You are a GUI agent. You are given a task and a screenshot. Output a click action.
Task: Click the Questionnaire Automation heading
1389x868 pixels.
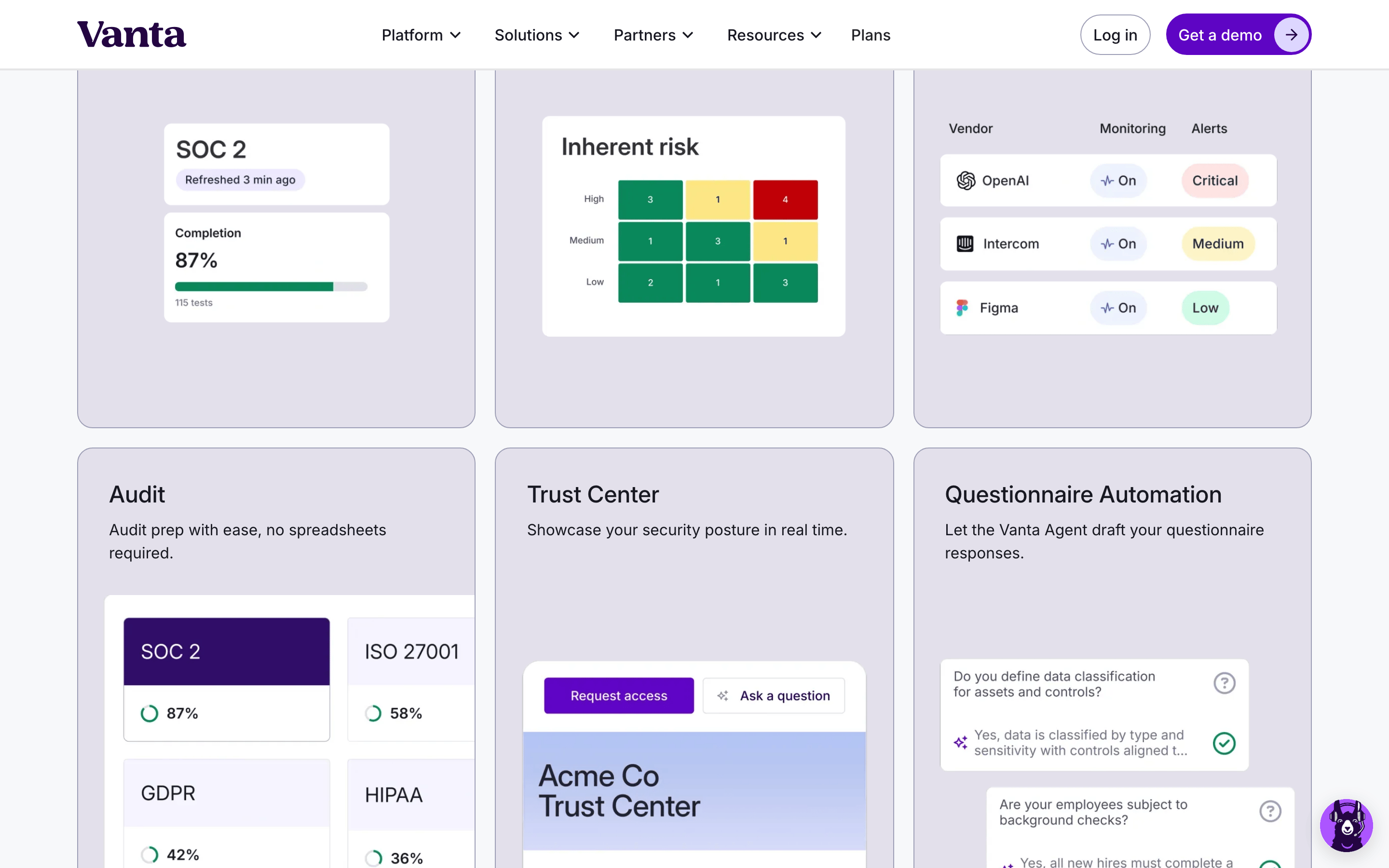click(1083, 494)
